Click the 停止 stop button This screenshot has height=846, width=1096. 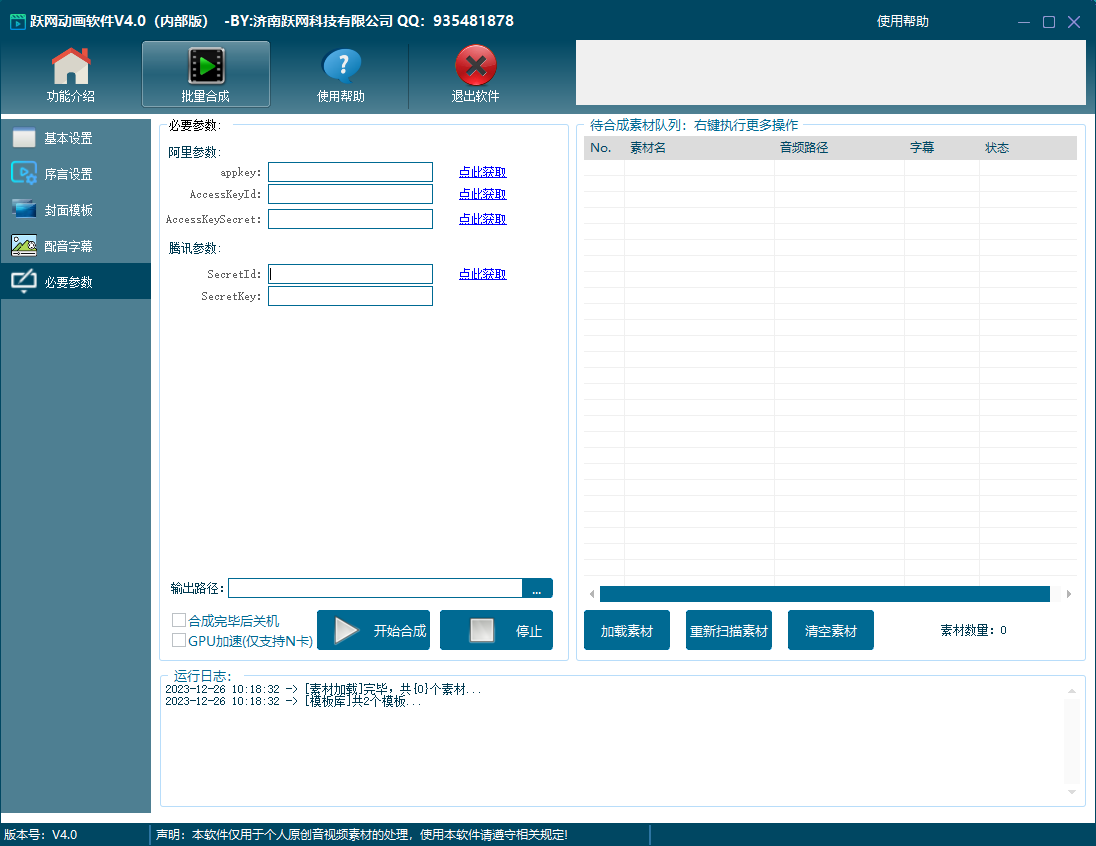coord(496,631)
